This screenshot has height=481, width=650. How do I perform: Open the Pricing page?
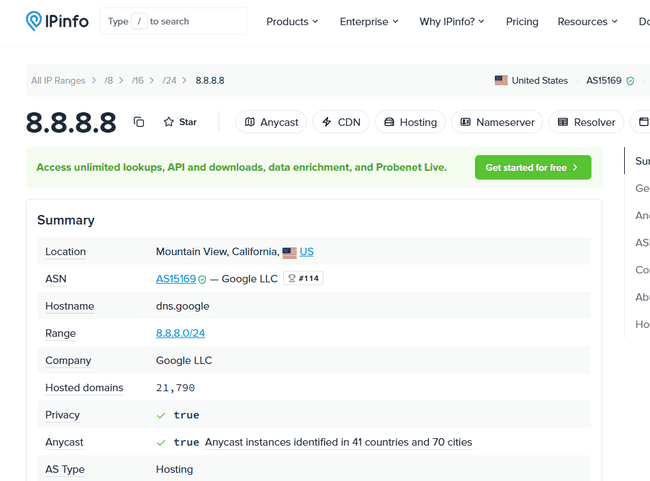click(x=522, y=22)
